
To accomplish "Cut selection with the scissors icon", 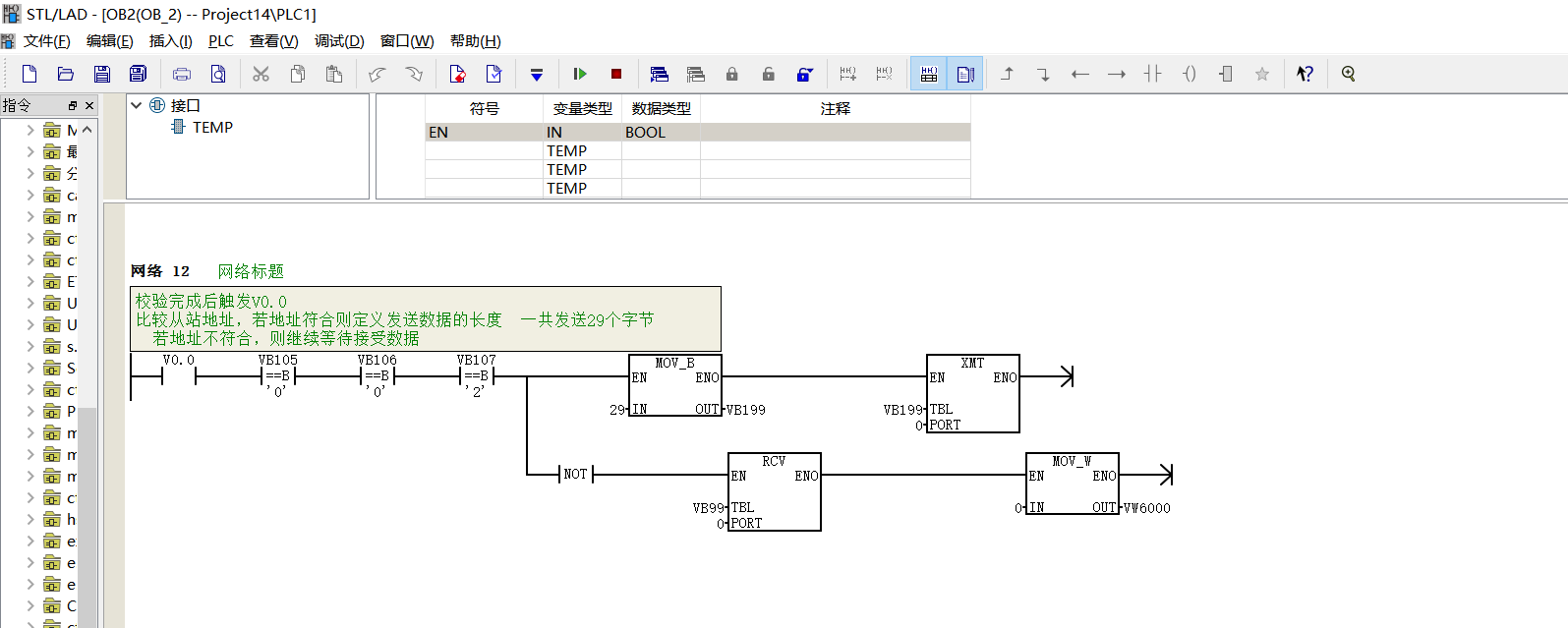I will pos(261,74).
